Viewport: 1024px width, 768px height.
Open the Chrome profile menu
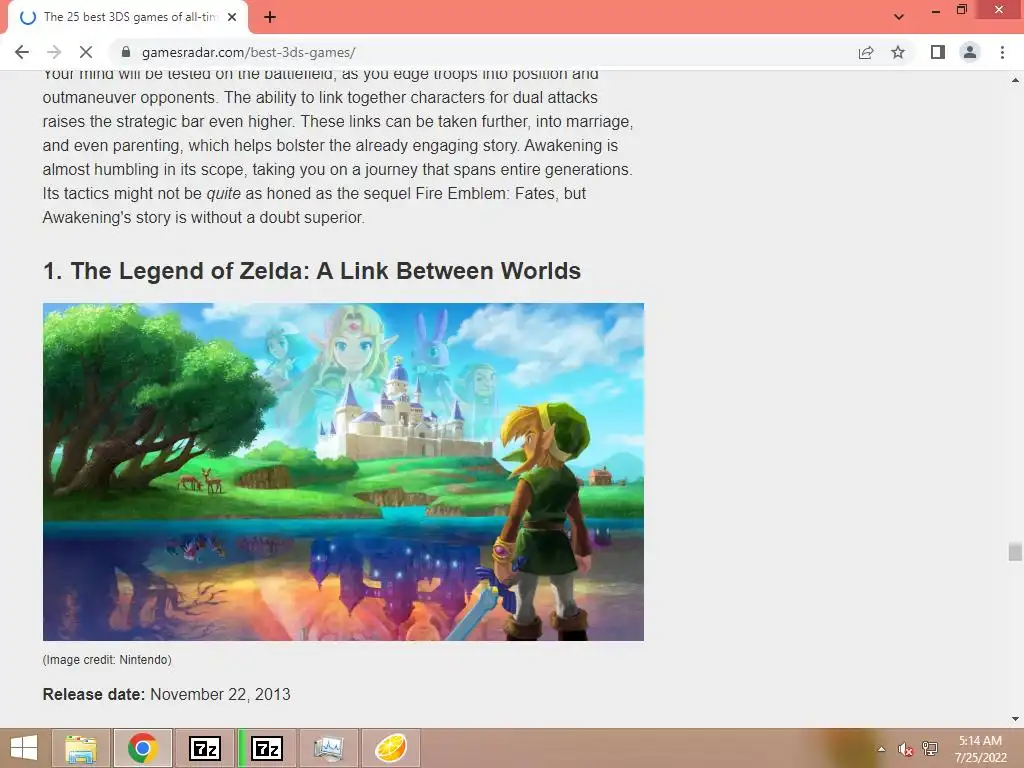point(970,52)
